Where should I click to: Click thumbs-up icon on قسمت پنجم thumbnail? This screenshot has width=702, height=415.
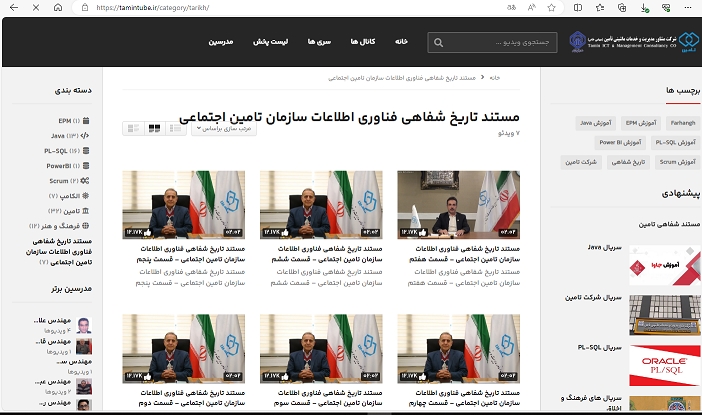tap(147, 232)
